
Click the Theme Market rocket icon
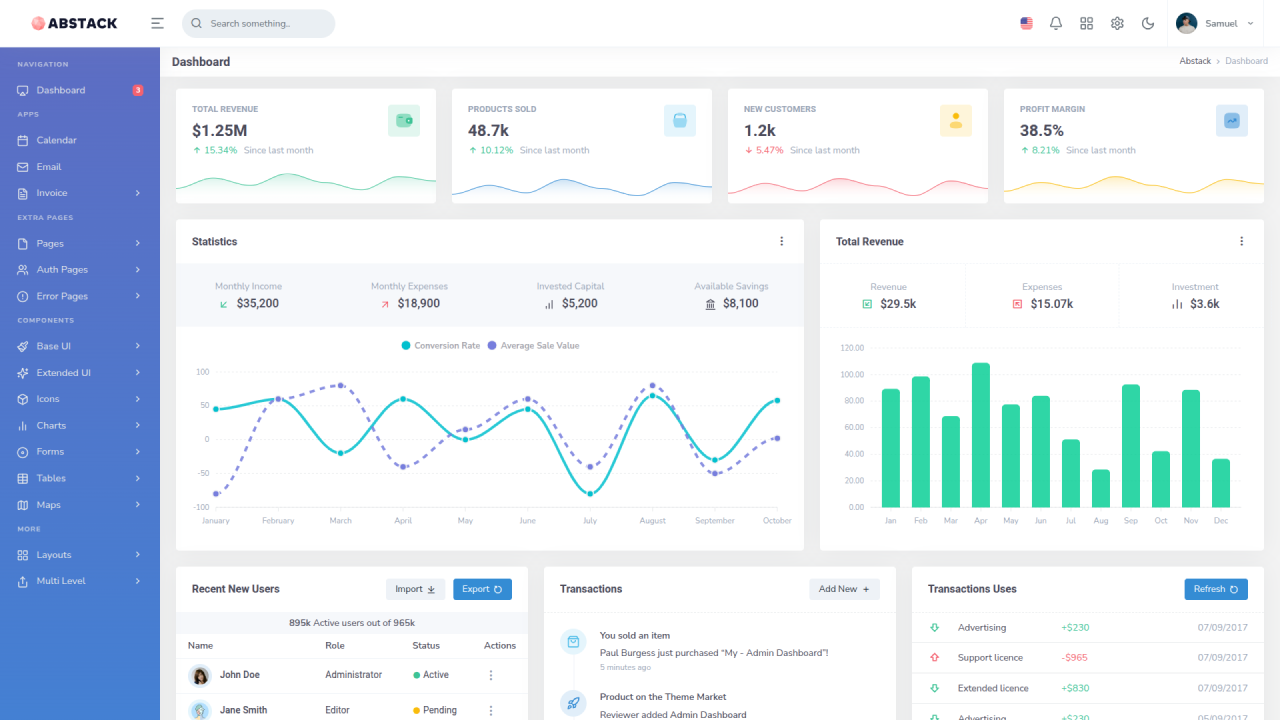573,703
